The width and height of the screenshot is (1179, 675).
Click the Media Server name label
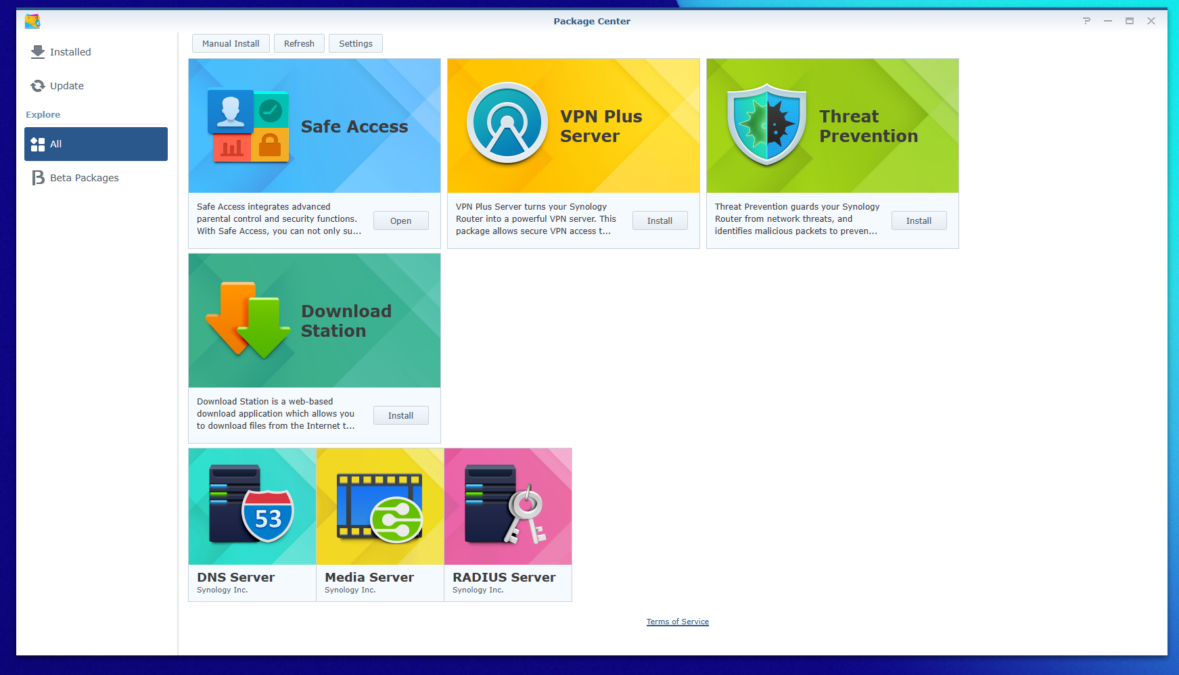pos(369,577)
